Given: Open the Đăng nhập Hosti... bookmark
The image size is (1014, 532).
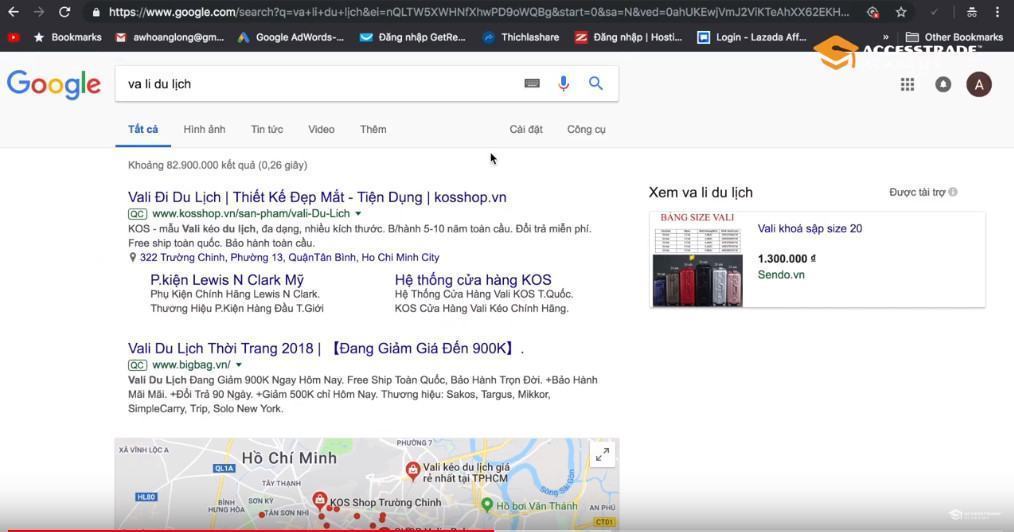Looking at the screenshot, I should [628, 37].
